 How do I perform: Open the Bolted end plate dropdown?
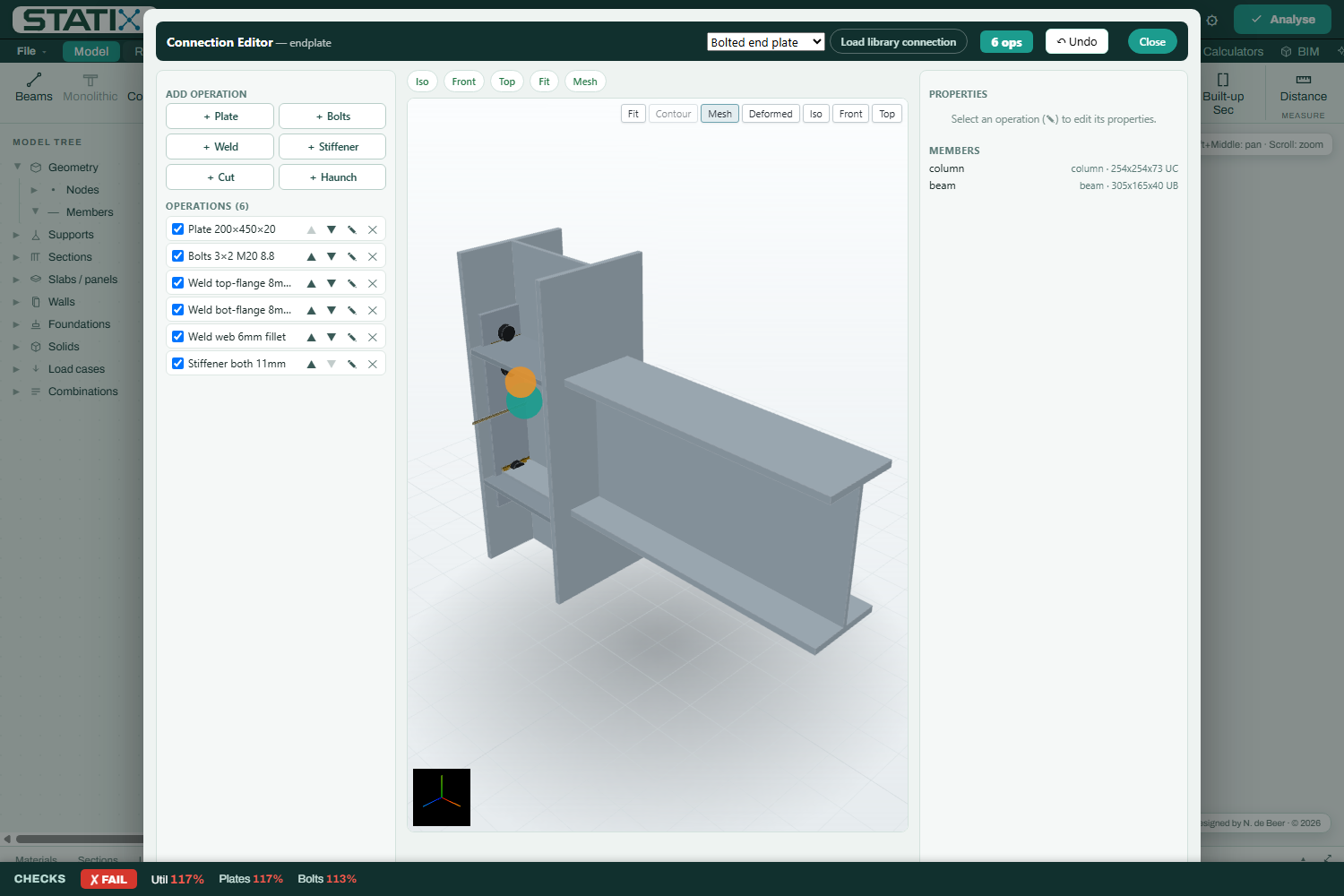point(766,42)
